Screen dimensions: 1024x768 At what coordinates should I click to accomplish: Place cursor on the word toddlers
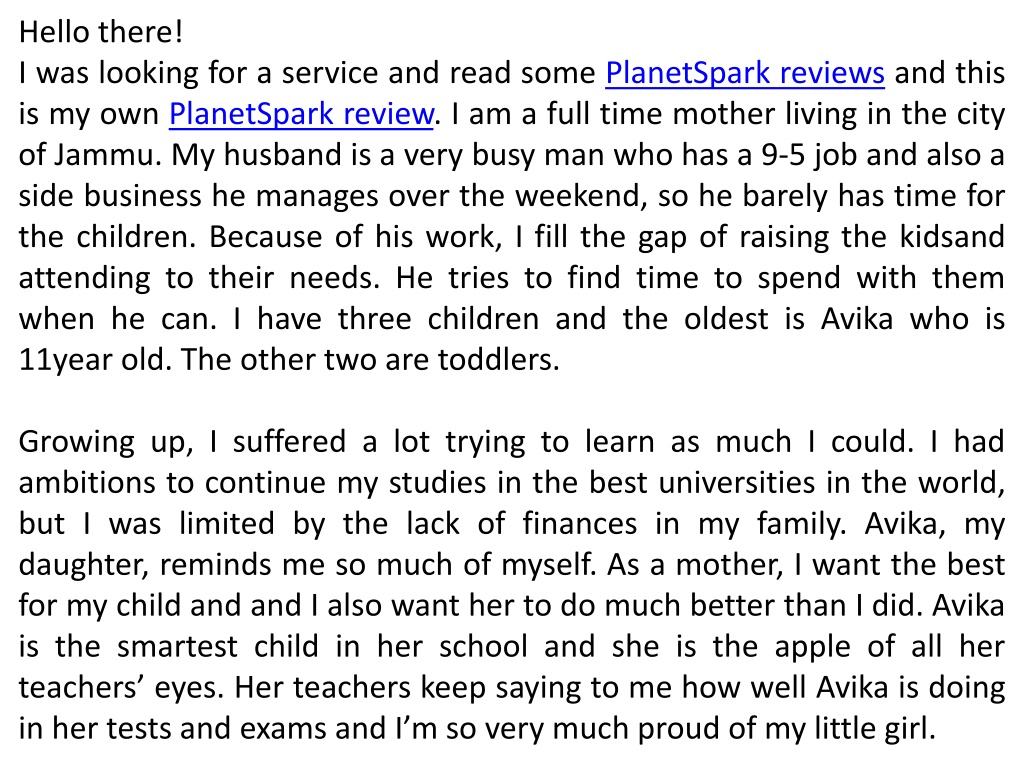click(498, 360)
